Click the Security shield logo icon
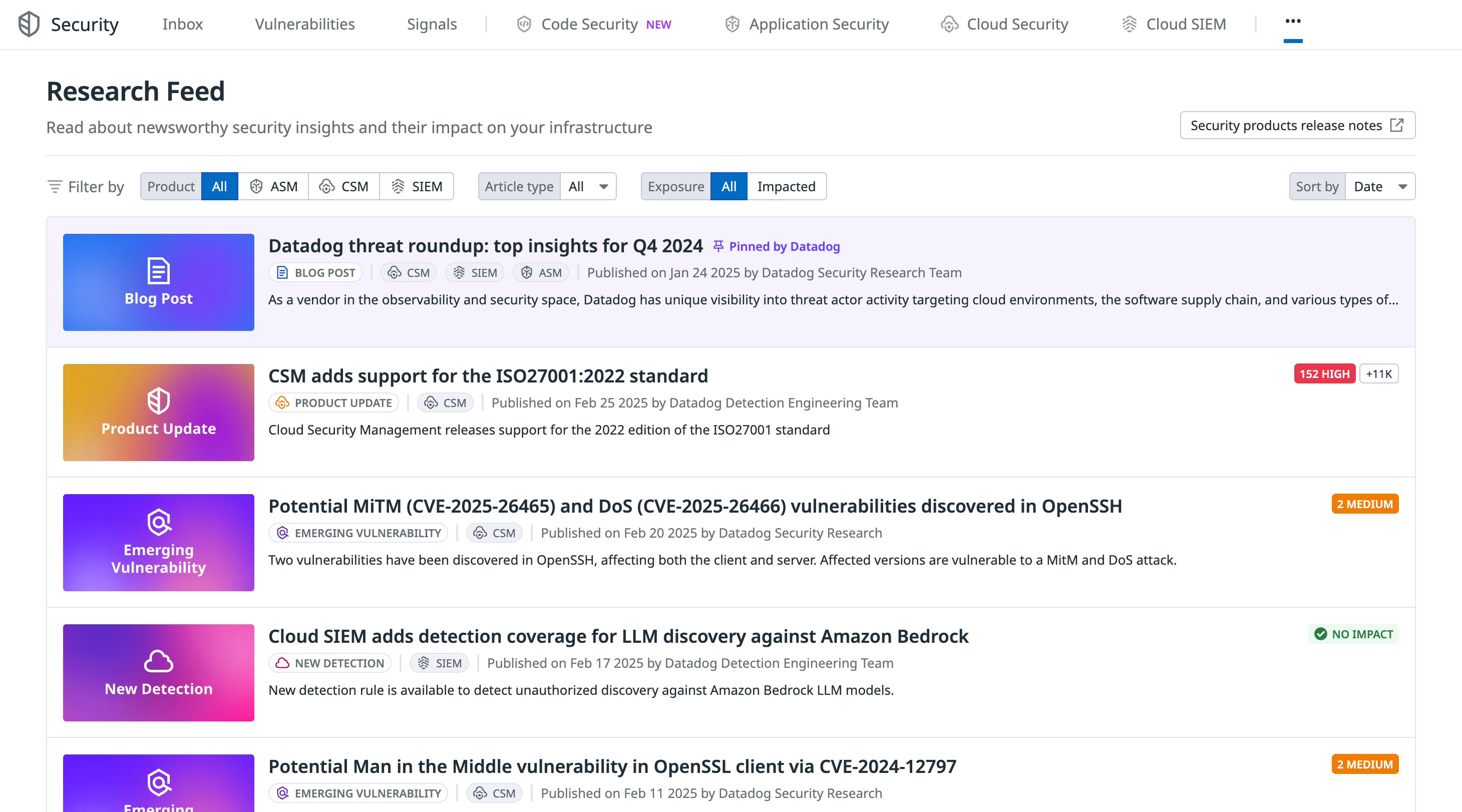1462x812 pixels. [x=29, y=25]
